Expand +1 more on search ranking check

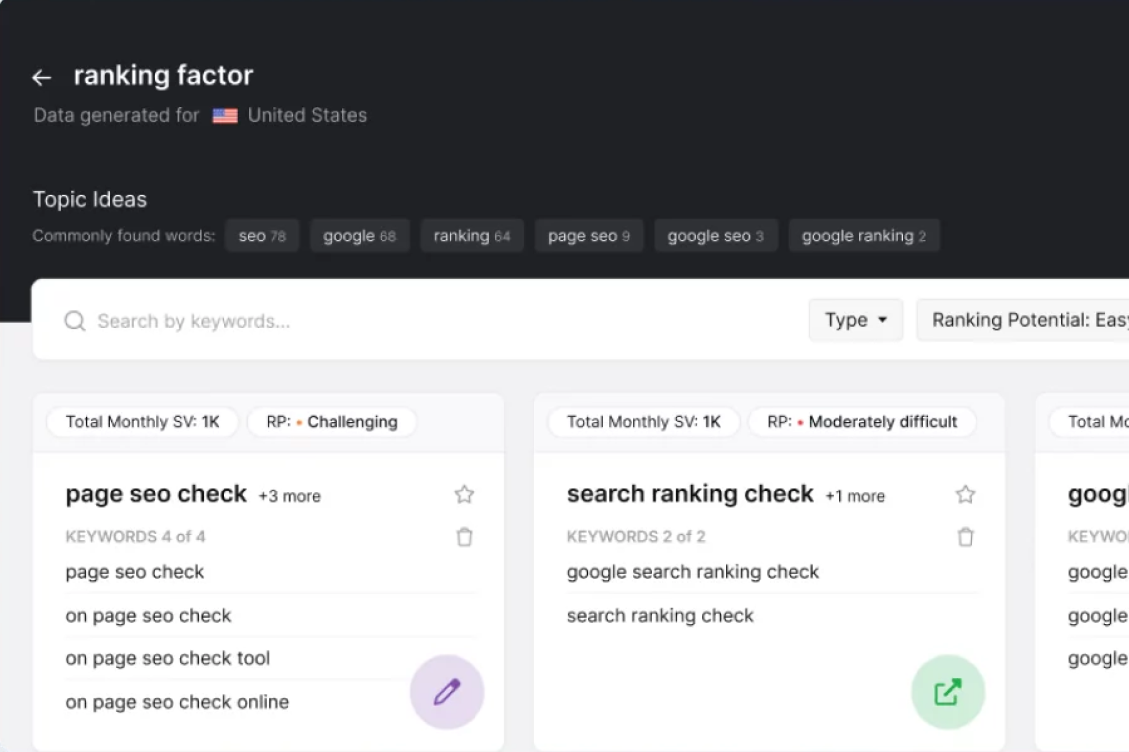coord(855,496)
